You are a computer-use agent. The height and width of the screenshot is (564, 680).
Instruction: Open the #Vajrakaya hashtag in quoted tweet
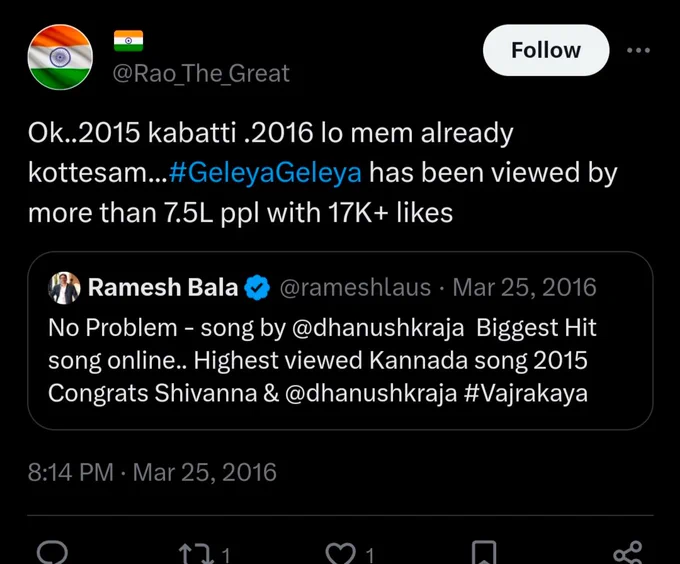(x=526, y=394)
